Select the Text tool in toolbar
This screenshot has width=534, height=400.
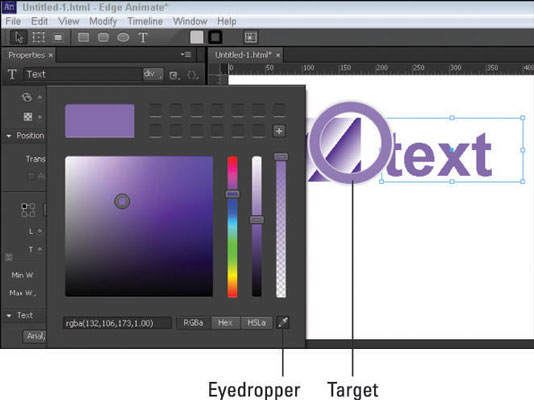pos(143,37)
